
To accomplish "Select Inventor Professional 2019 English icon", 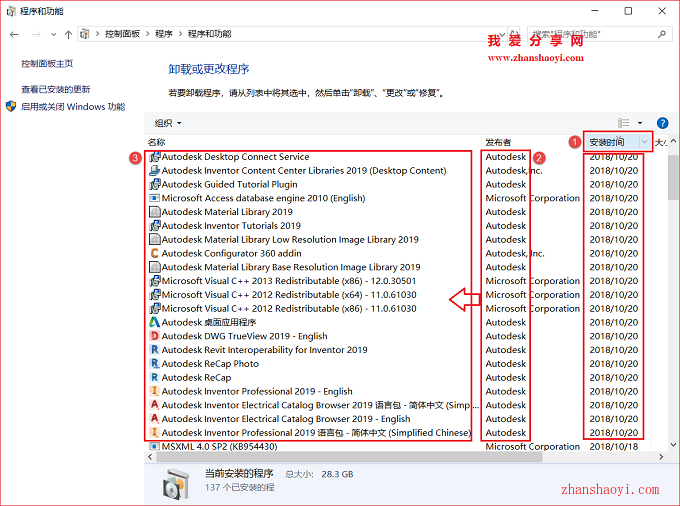I will coord(154,391).
